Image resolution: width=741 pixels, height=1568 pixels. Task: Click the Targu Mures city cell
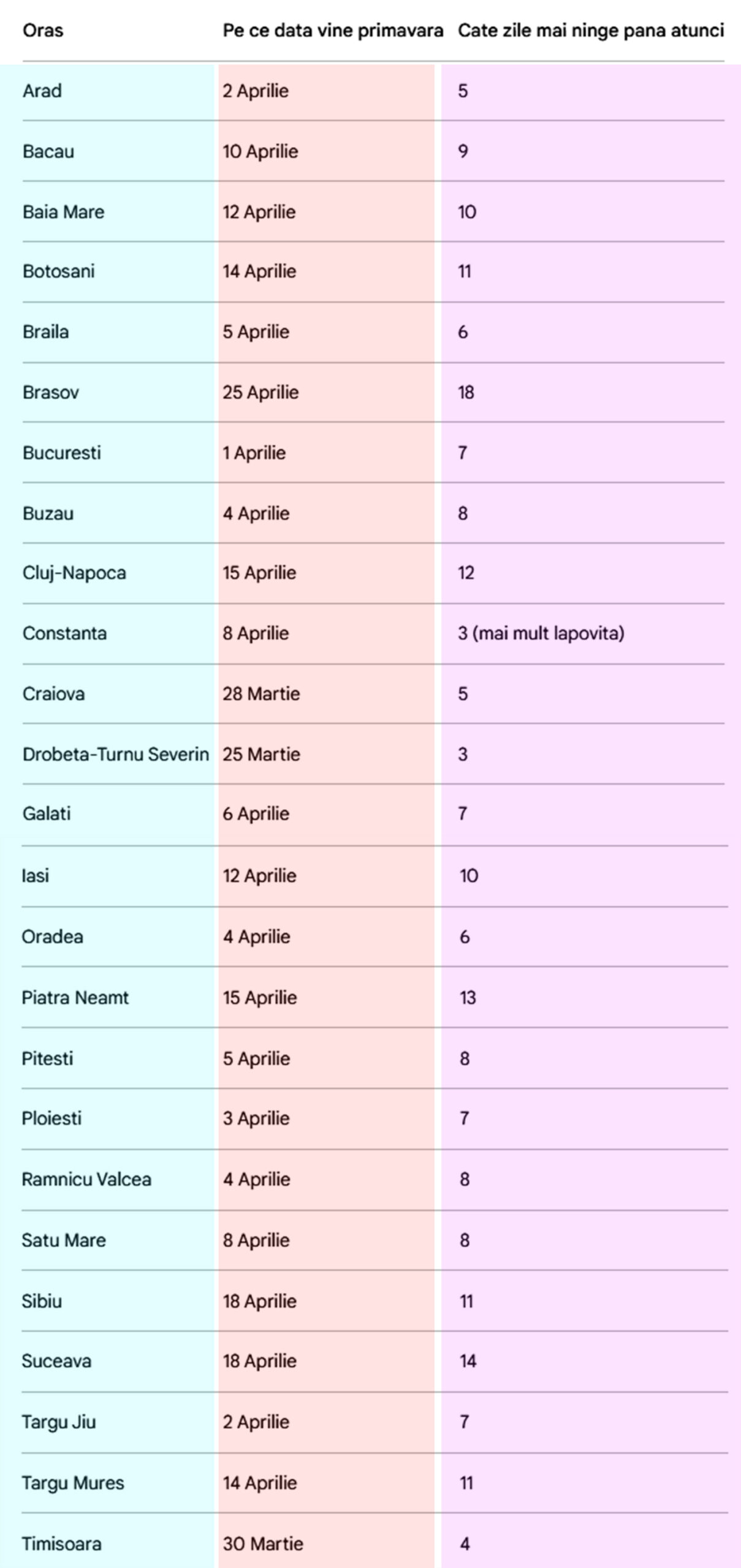pyautogui.click(x=73, y=1483)
